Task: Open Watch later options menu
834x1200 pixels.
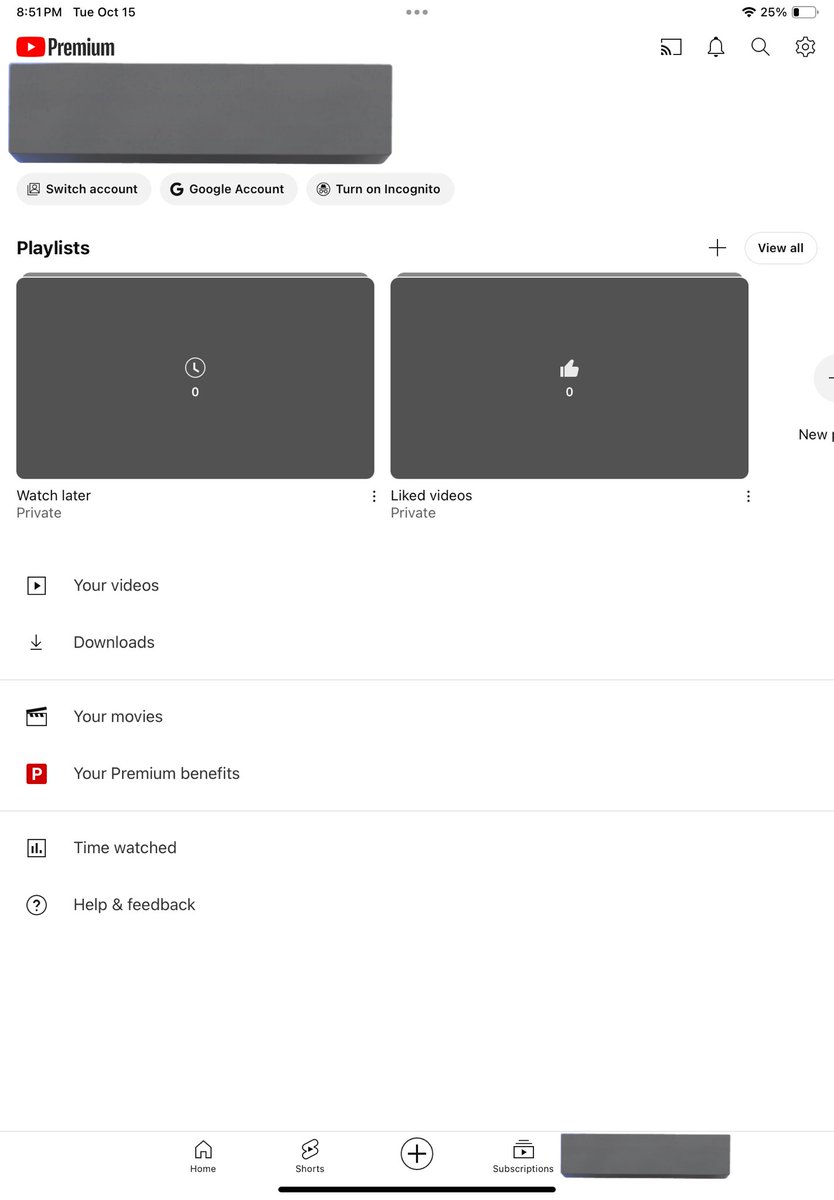Action: (374, 496)
